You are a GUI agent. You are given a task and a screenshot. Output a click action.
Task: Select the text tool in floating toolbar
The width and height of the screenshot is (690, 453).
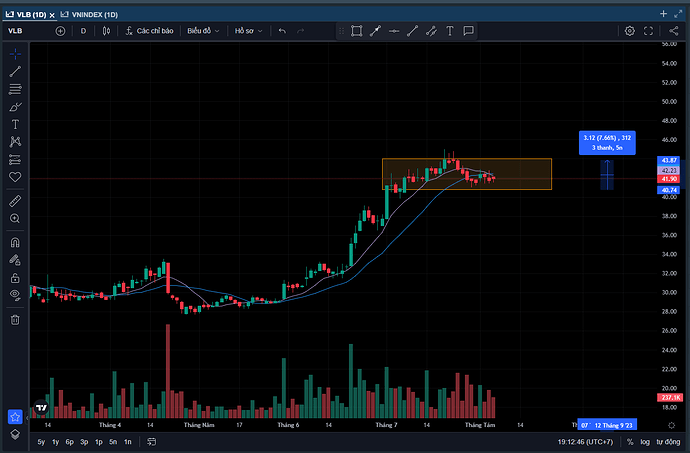click(x=450, y=31)
